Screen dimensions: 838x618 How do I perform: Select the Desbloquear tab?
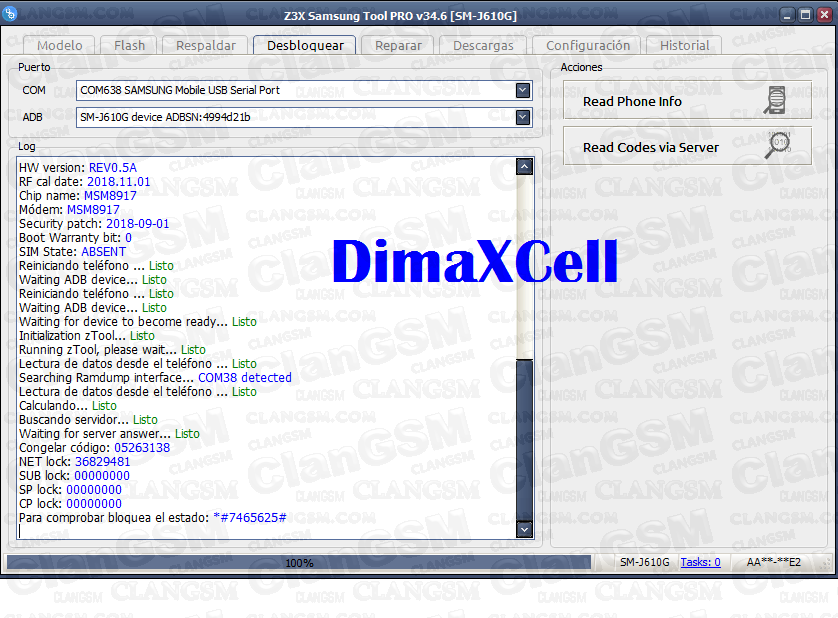coord(305,45)
